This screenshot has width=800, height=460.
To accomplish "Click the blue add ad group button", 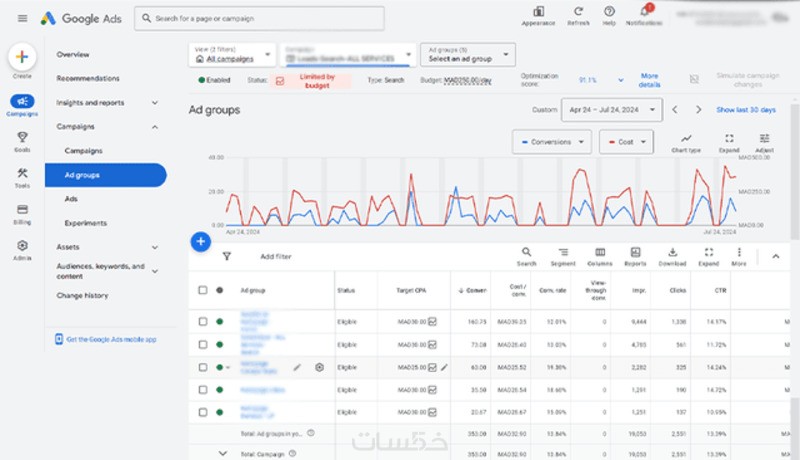I will (201, 242).
